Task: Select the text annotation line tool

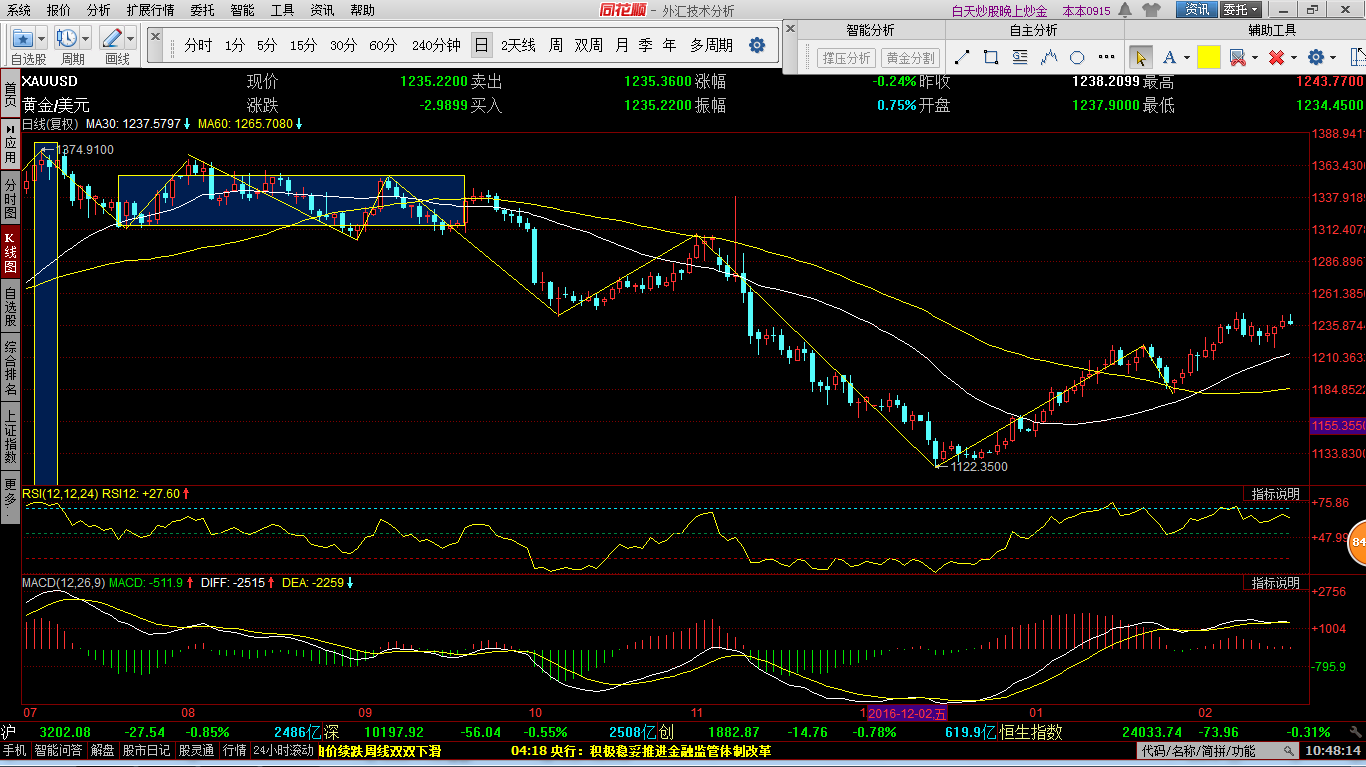Action: (1021, 57)
